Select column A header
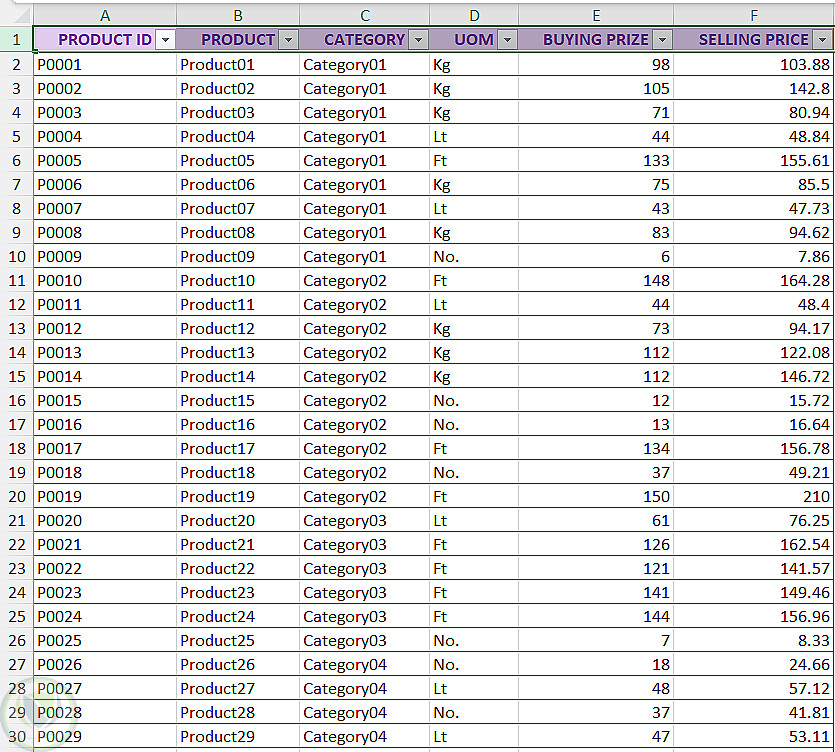 (x=105, y=15)
